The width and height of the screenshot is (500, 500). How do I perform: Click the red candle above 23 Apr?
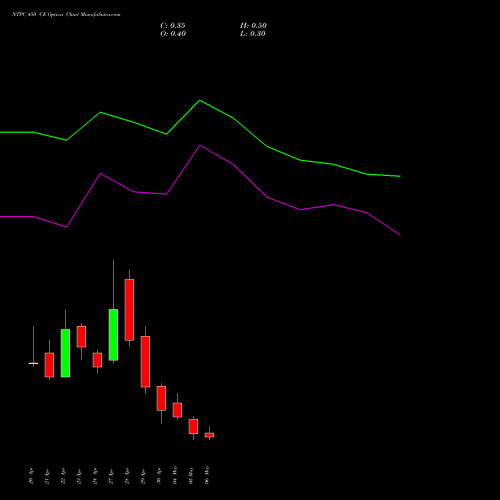coord(81,336)
